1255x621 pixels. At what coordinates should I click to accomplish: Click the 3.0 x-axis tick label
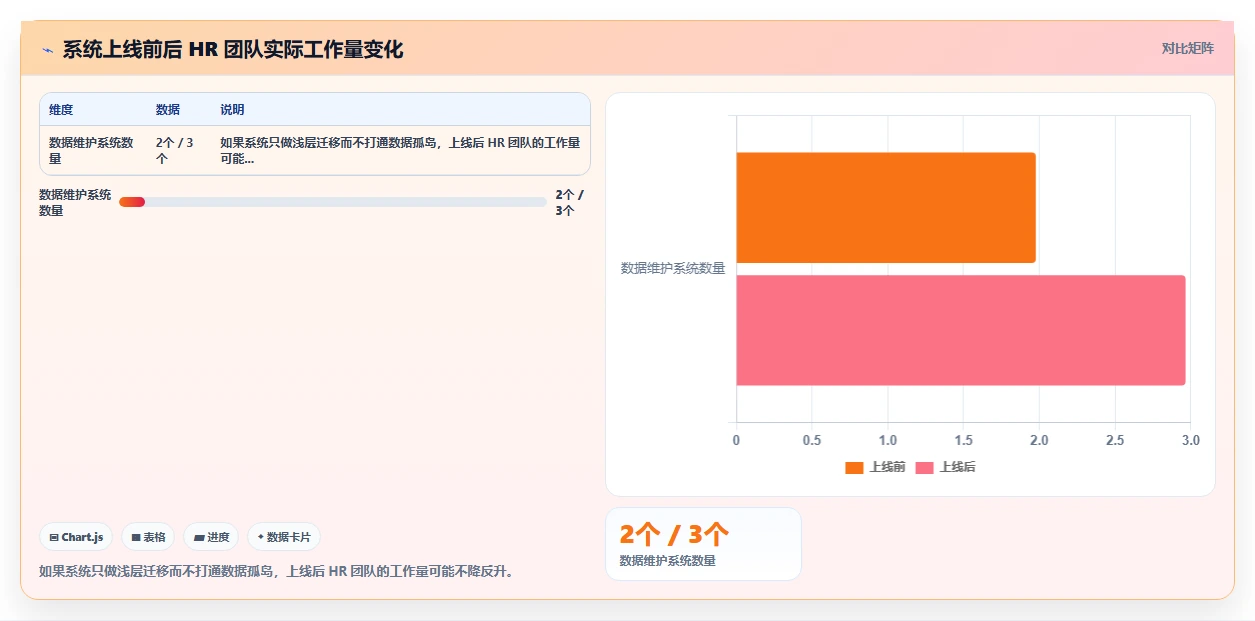point(1190,441)
